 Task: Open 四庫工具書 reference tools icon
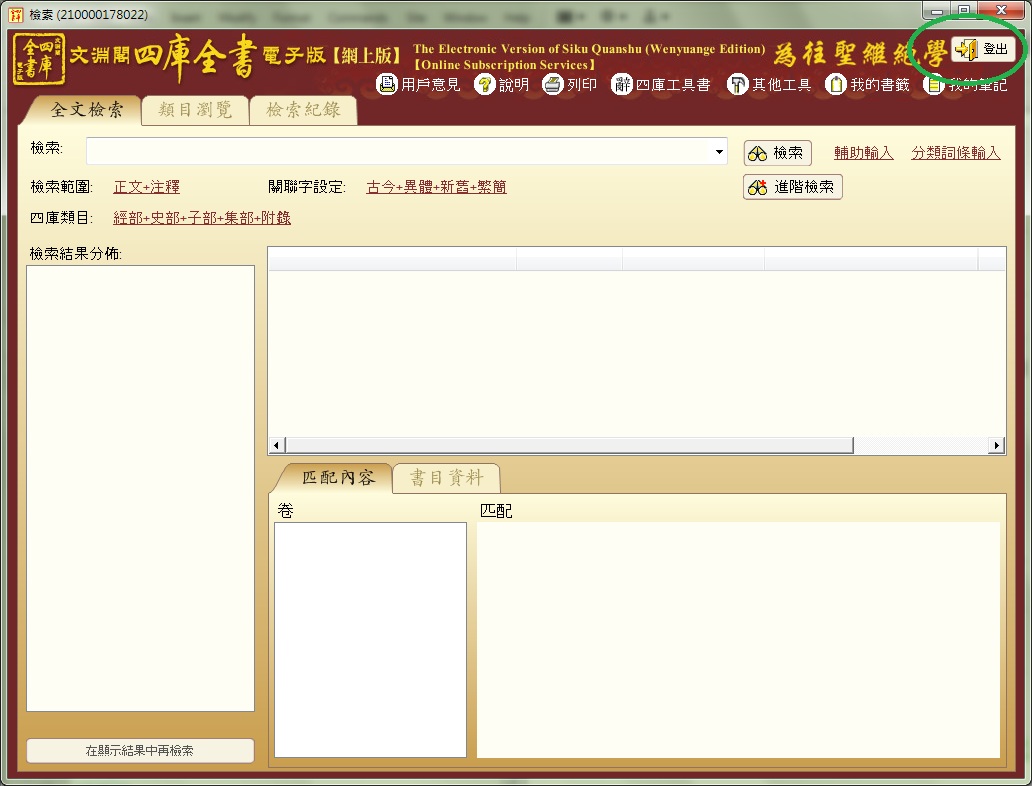[622, 85]
